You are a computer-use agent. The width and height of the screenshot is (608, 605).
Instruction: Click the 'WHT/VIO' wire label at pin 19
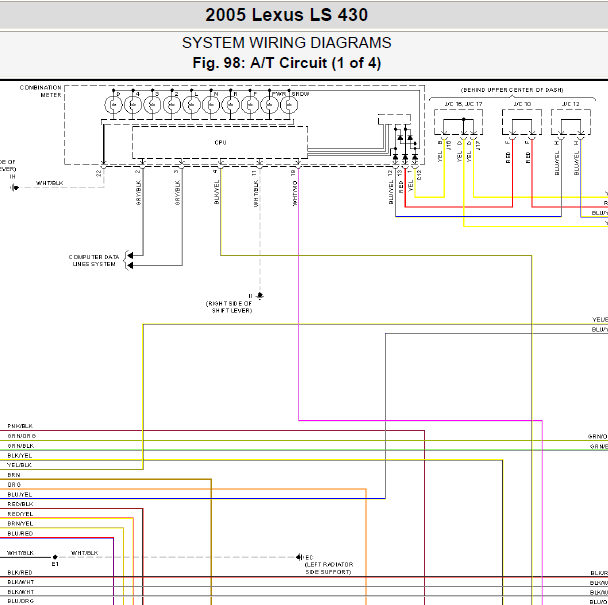coord(295,193)
